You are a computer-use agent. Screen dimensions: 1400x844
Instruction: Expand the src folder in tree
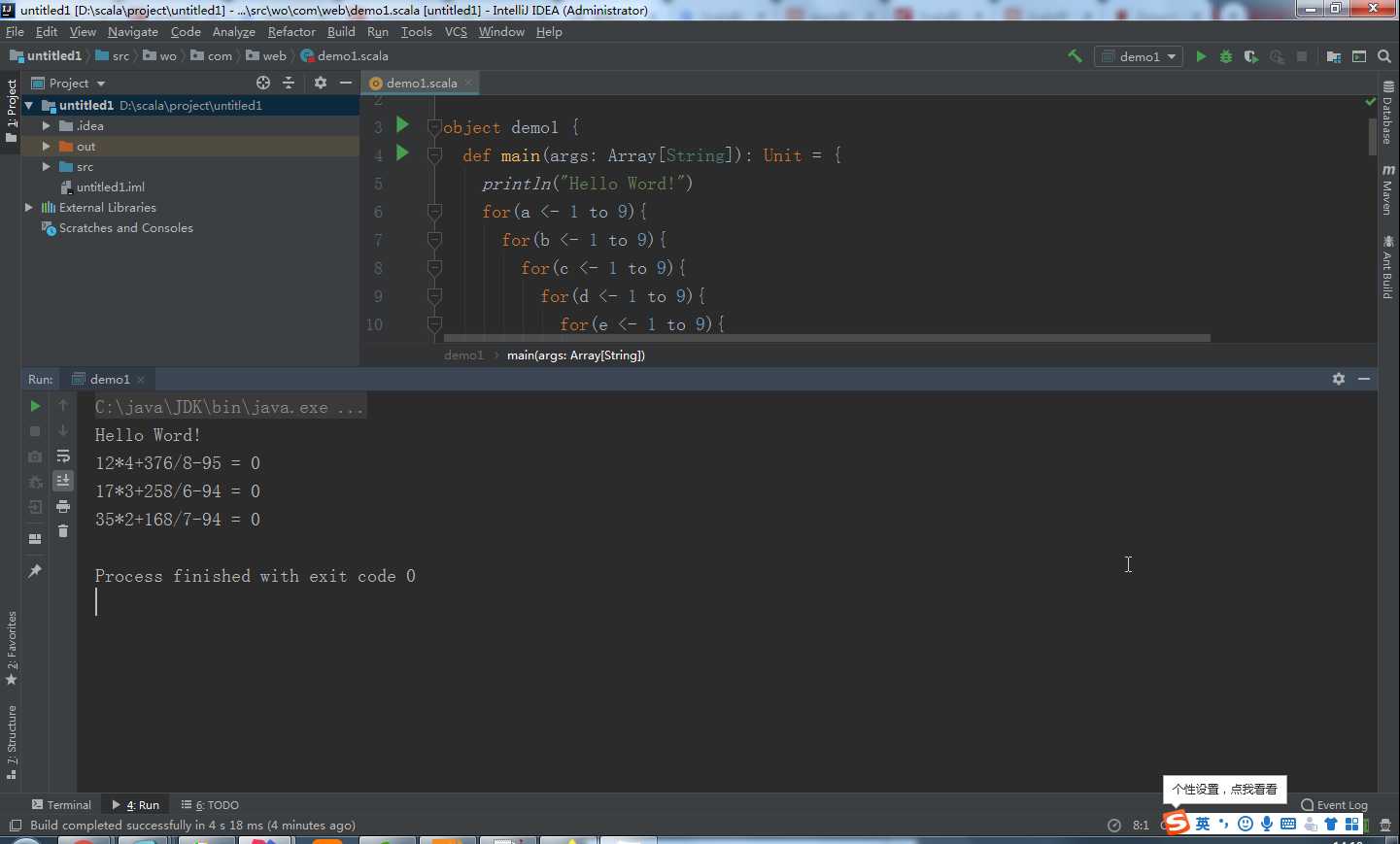click(x=46, y=166)
